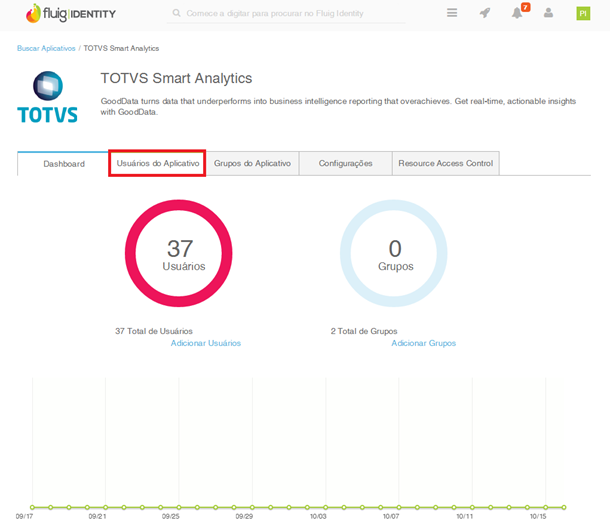
Task: Click the chart point at 09/21
Action: (105, 507)
